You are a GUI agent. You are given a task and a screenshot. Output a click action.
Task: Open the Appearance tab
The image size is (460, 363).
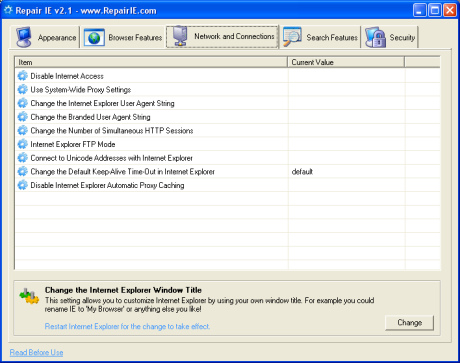point(46,37)
